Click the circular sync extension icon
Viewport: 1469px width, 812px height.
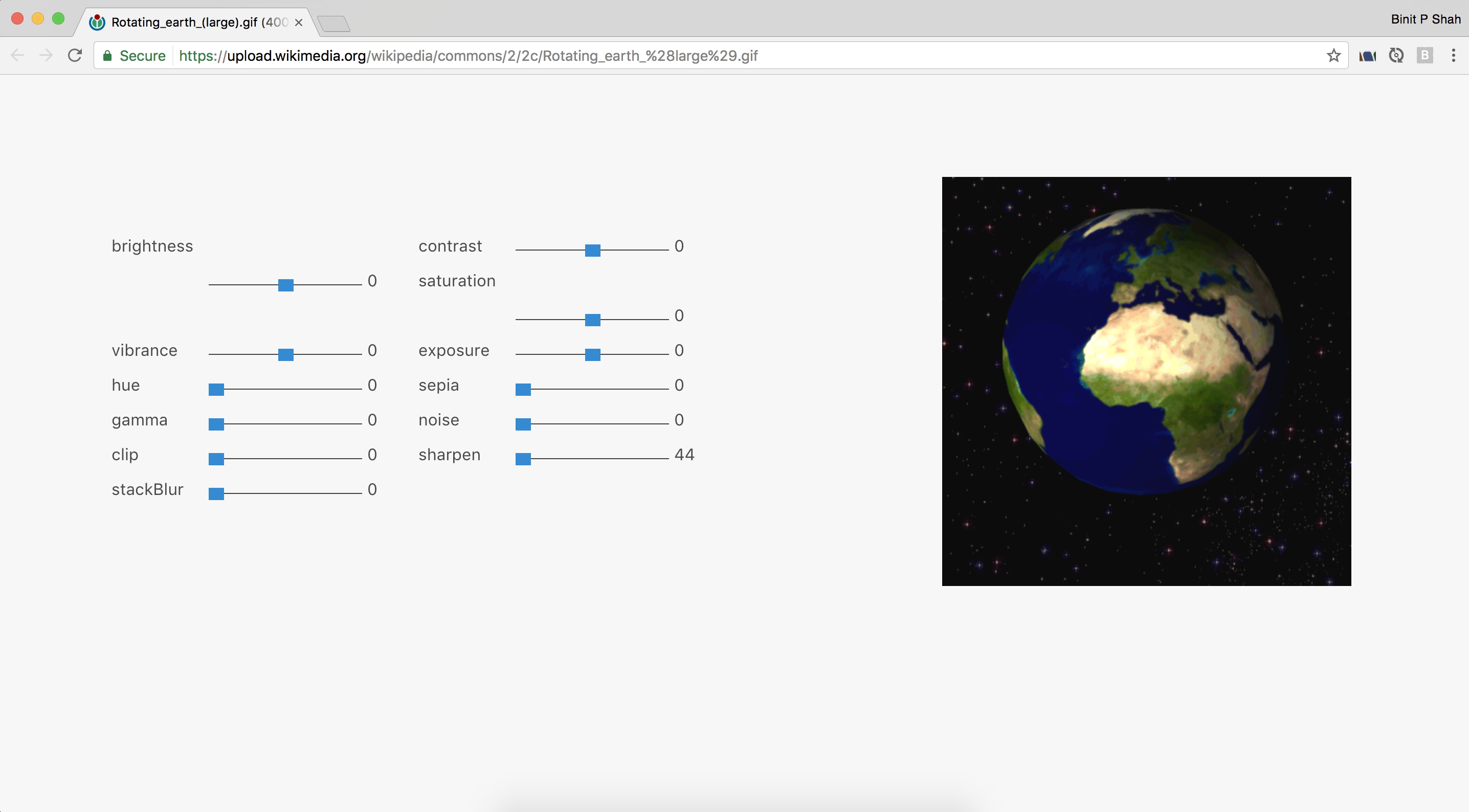coord(1396,55)
